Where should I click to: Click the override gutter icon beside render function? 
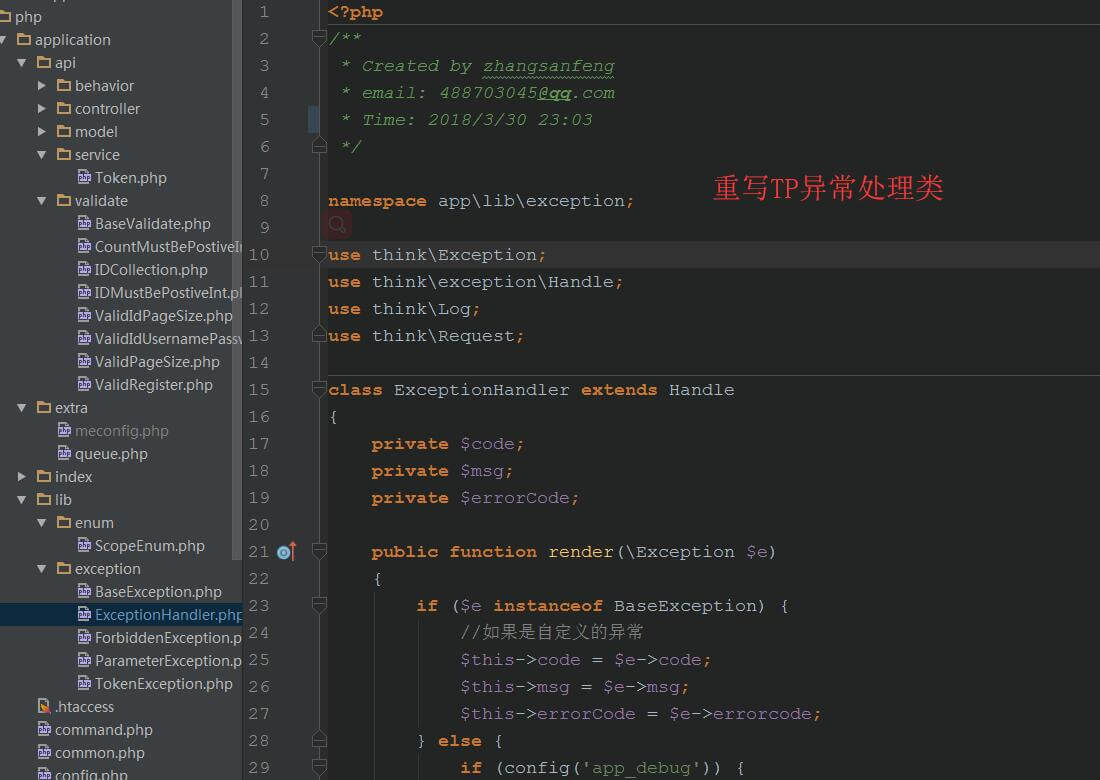pyautogui.click(x=286, y=552)
